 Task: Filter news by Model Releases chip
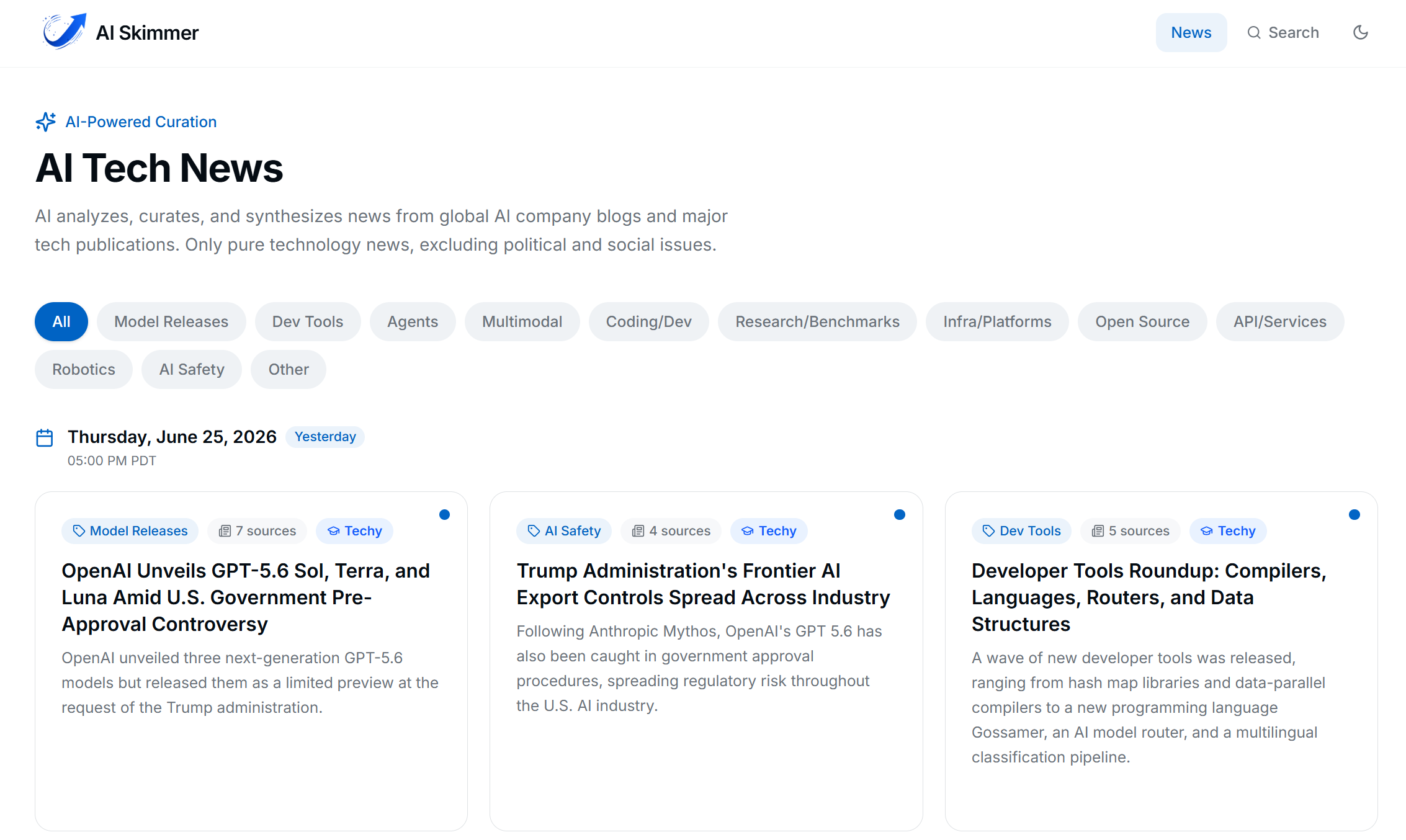171,321
